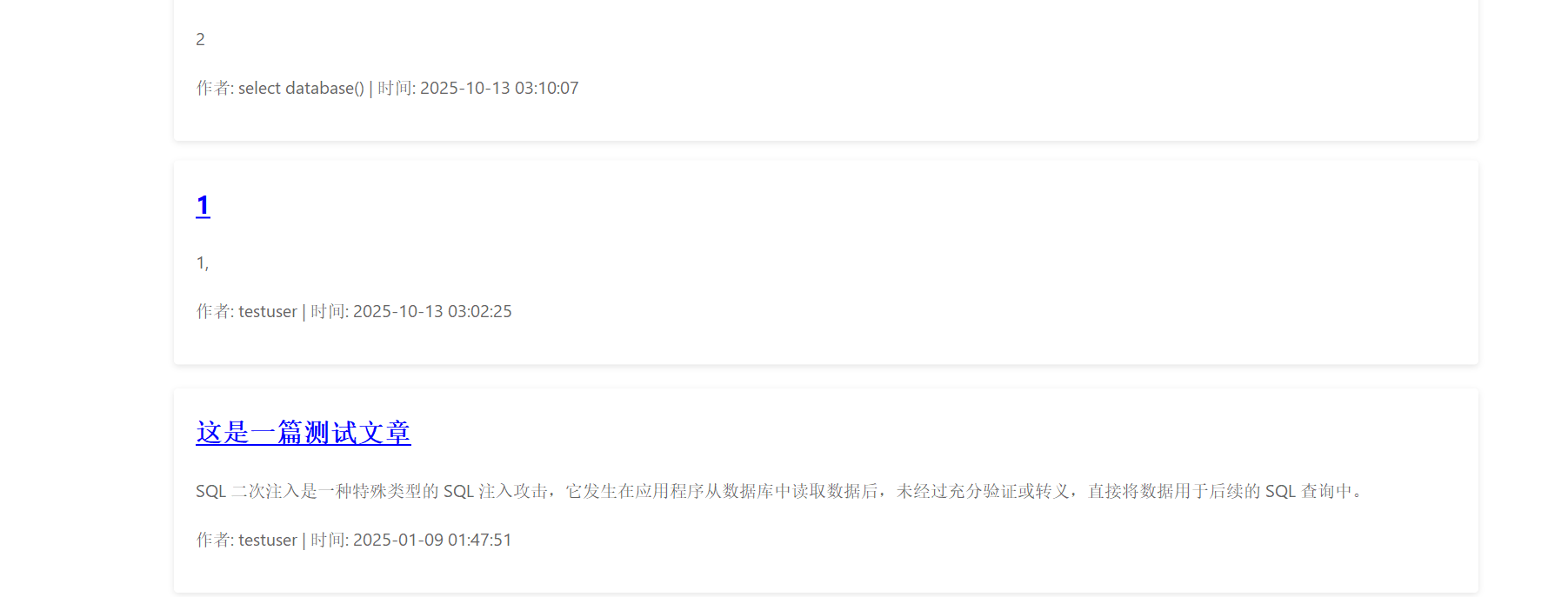Click 作者 label in the "1" article card
Screen dimensions: 1568x597
click(213, 311)
